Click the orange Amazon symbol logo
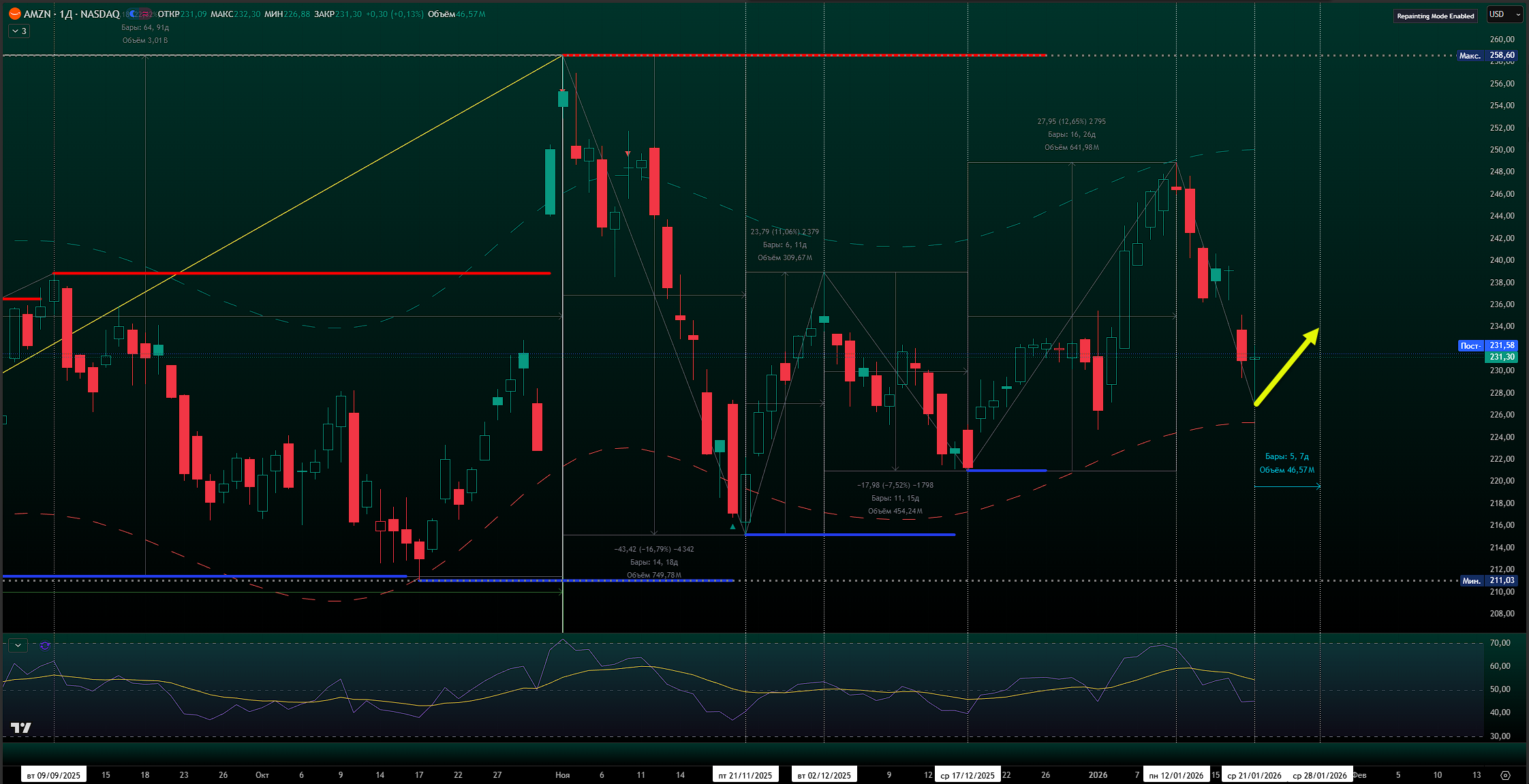The image size is (1529, 784). [x=15, y=14]
